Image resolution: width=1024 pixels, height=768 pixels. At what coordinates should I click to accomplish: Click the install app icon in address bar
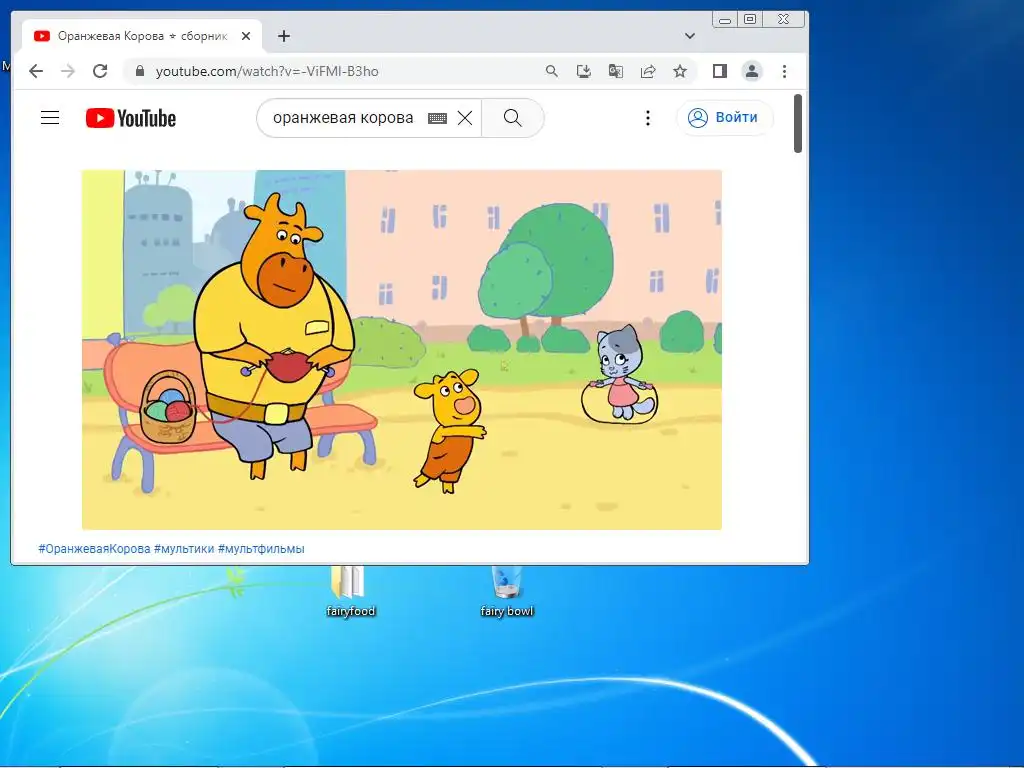[x=584, y=71]
